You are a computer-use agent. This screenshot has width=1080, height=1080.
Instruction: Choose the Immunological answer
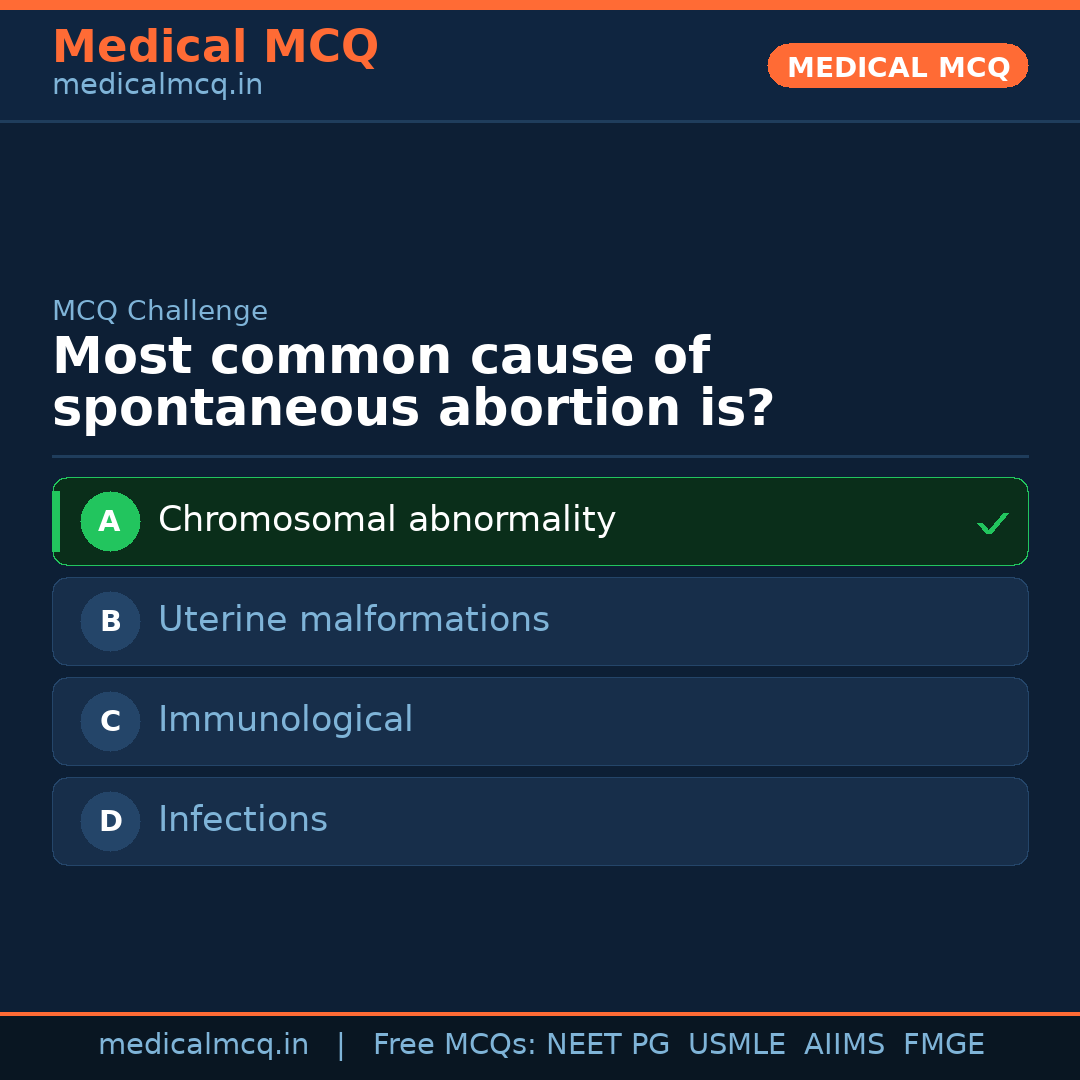[x=285, y=720]
